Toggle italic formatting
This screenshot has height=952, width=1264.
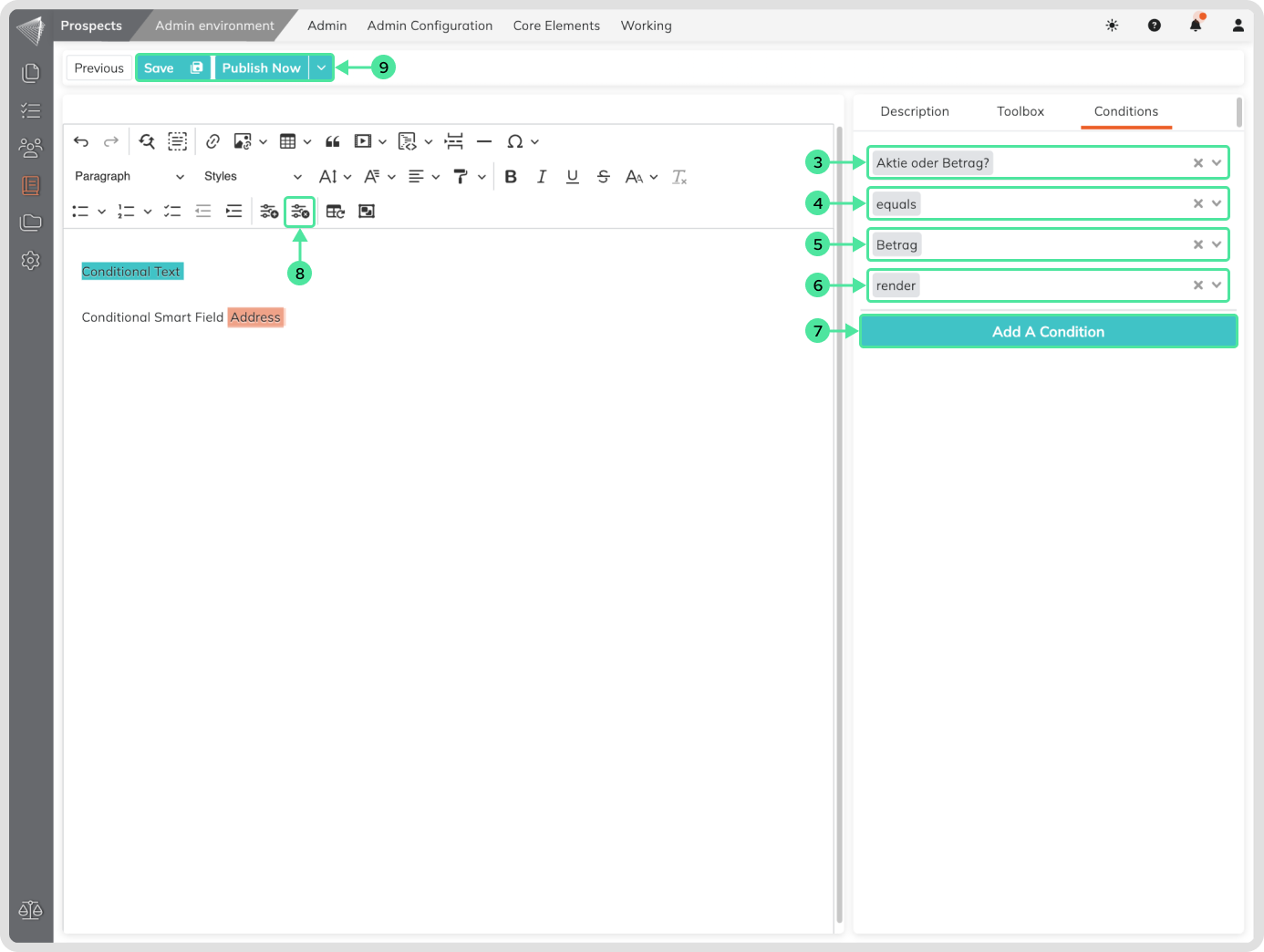[x=542, y=177]
